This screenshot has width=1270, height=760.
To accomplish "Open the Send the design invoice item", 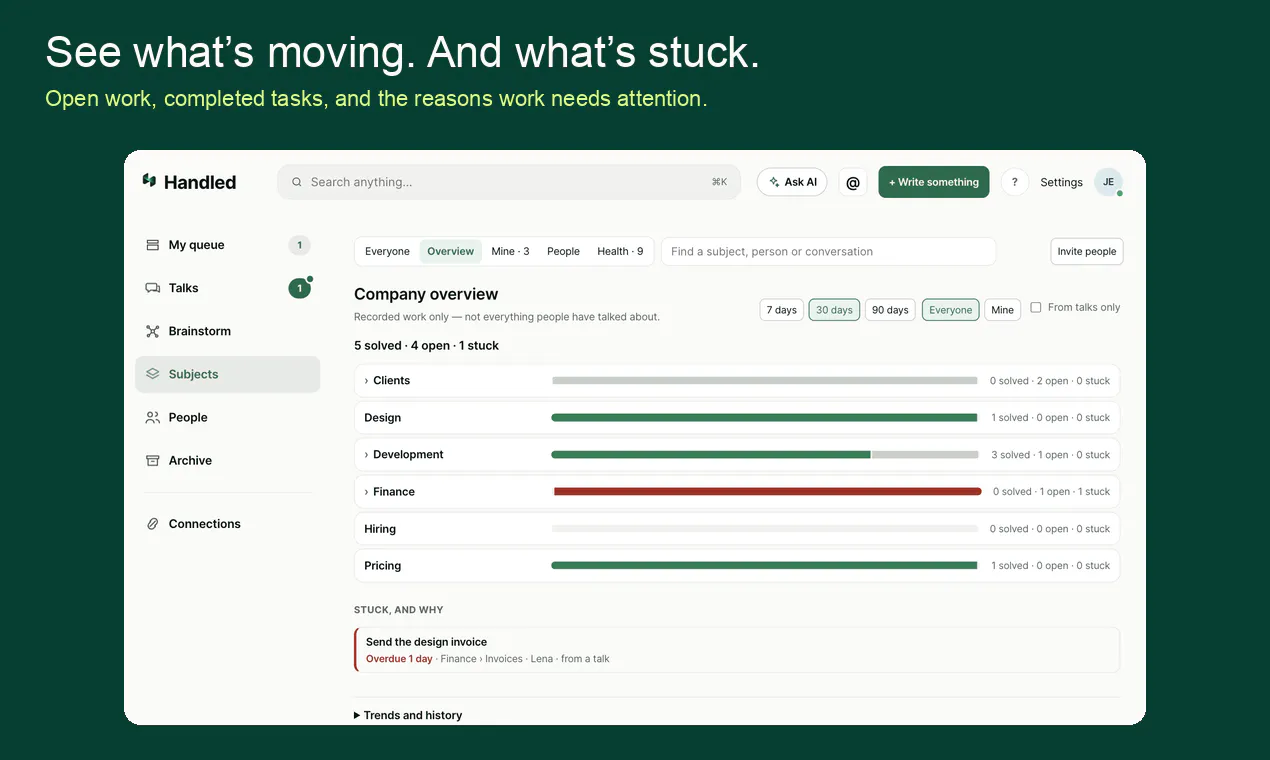I will [x=737, y=650].
